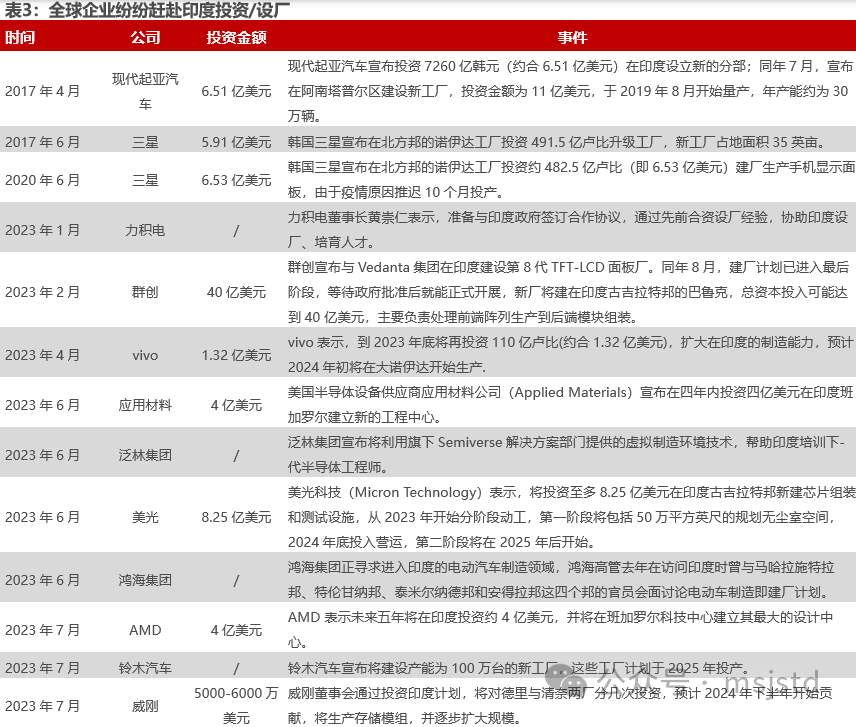Select the company cell 现代起亚汽车

coord(145,91)
